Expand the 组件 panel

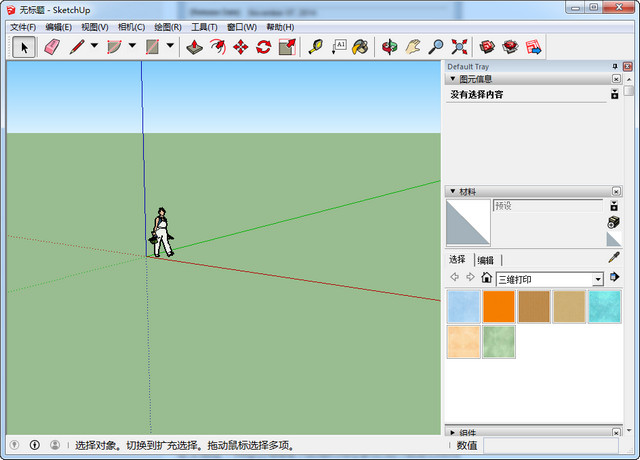click(452, 432)
